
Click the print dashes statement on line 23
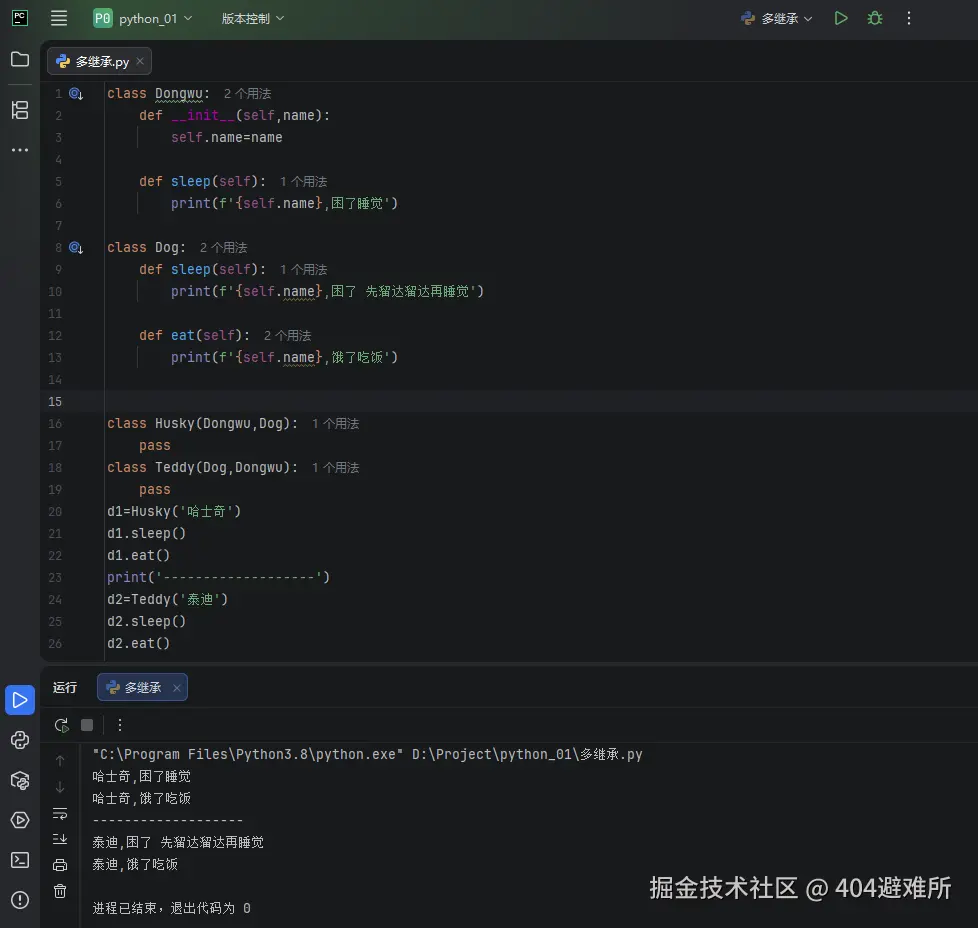(218, 578)
